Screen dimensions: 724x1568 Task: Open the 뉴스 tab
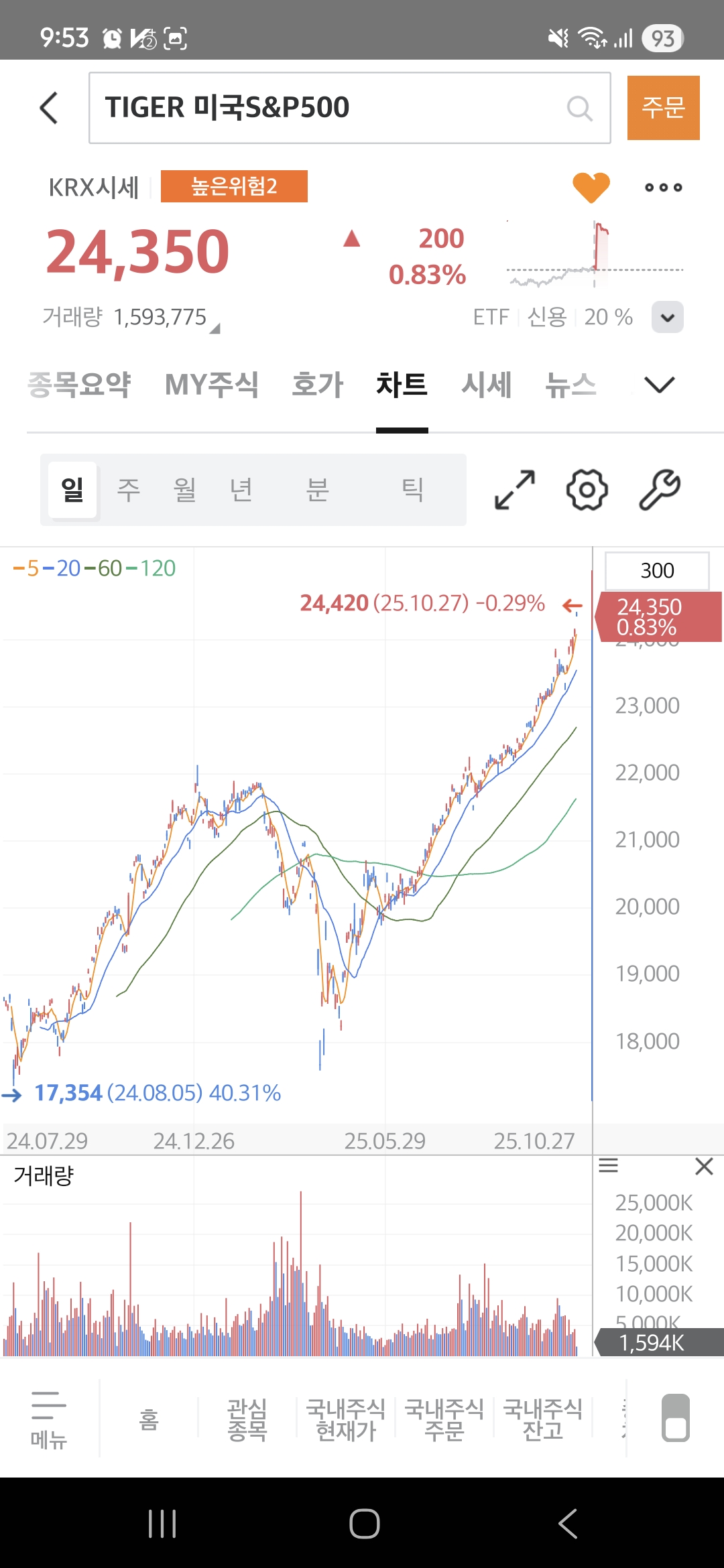(x=570, y=385)
